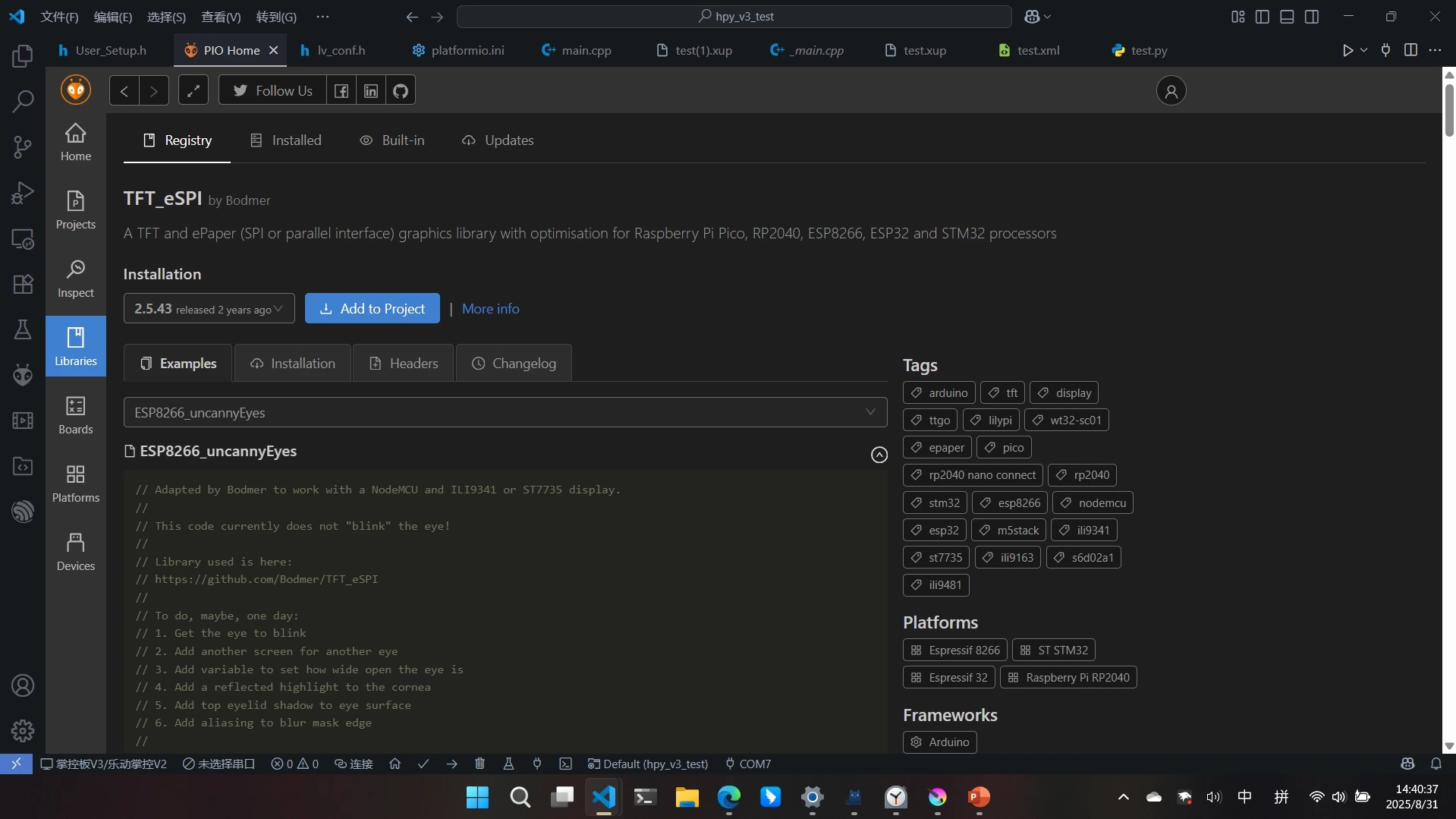The image size is (1456, 819).
Task: Open the Facebook icon link
Action: [341, 91]
